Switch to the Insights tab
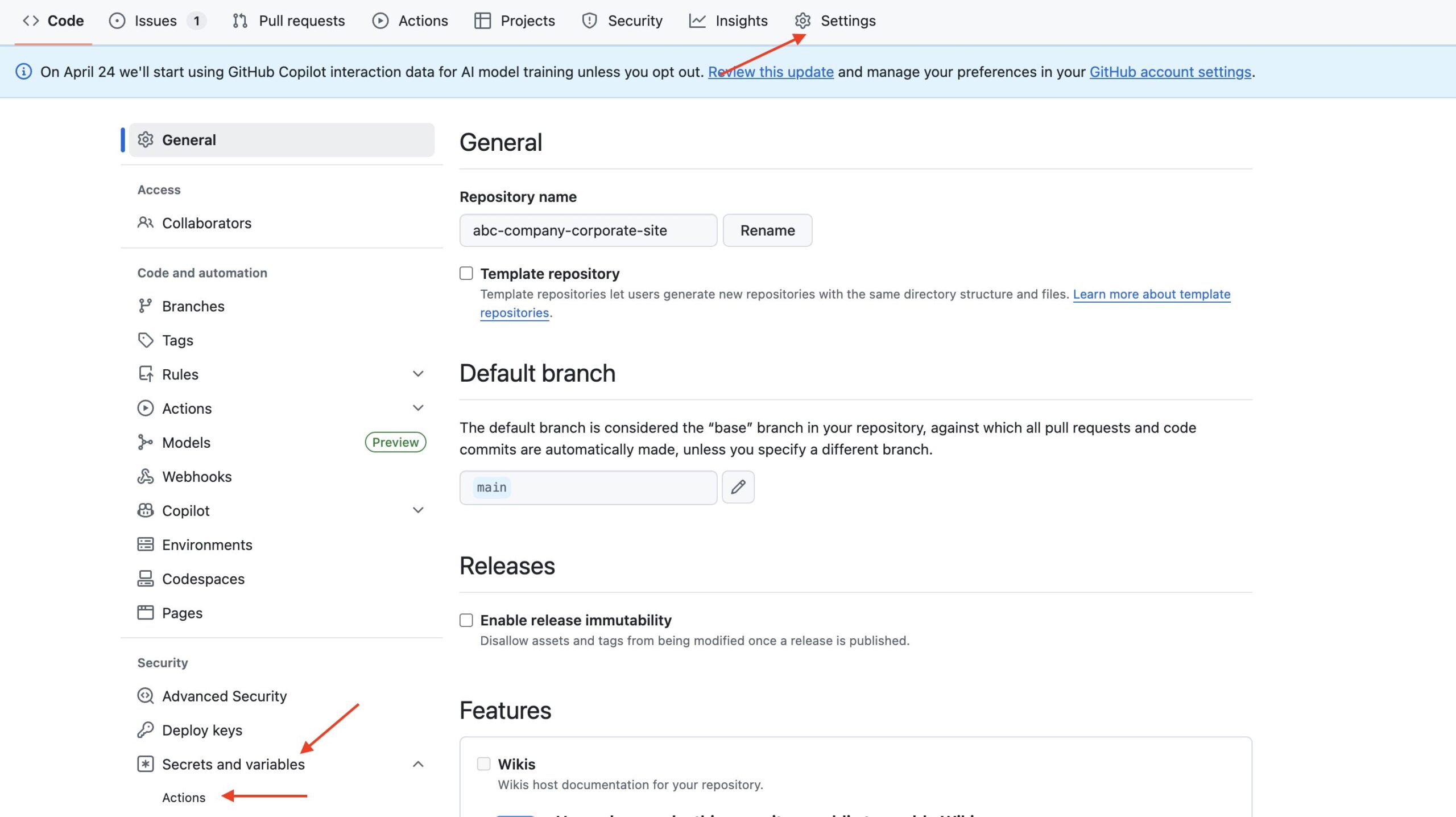This screenshot has width=1456, height=817. tap(729, 21)
